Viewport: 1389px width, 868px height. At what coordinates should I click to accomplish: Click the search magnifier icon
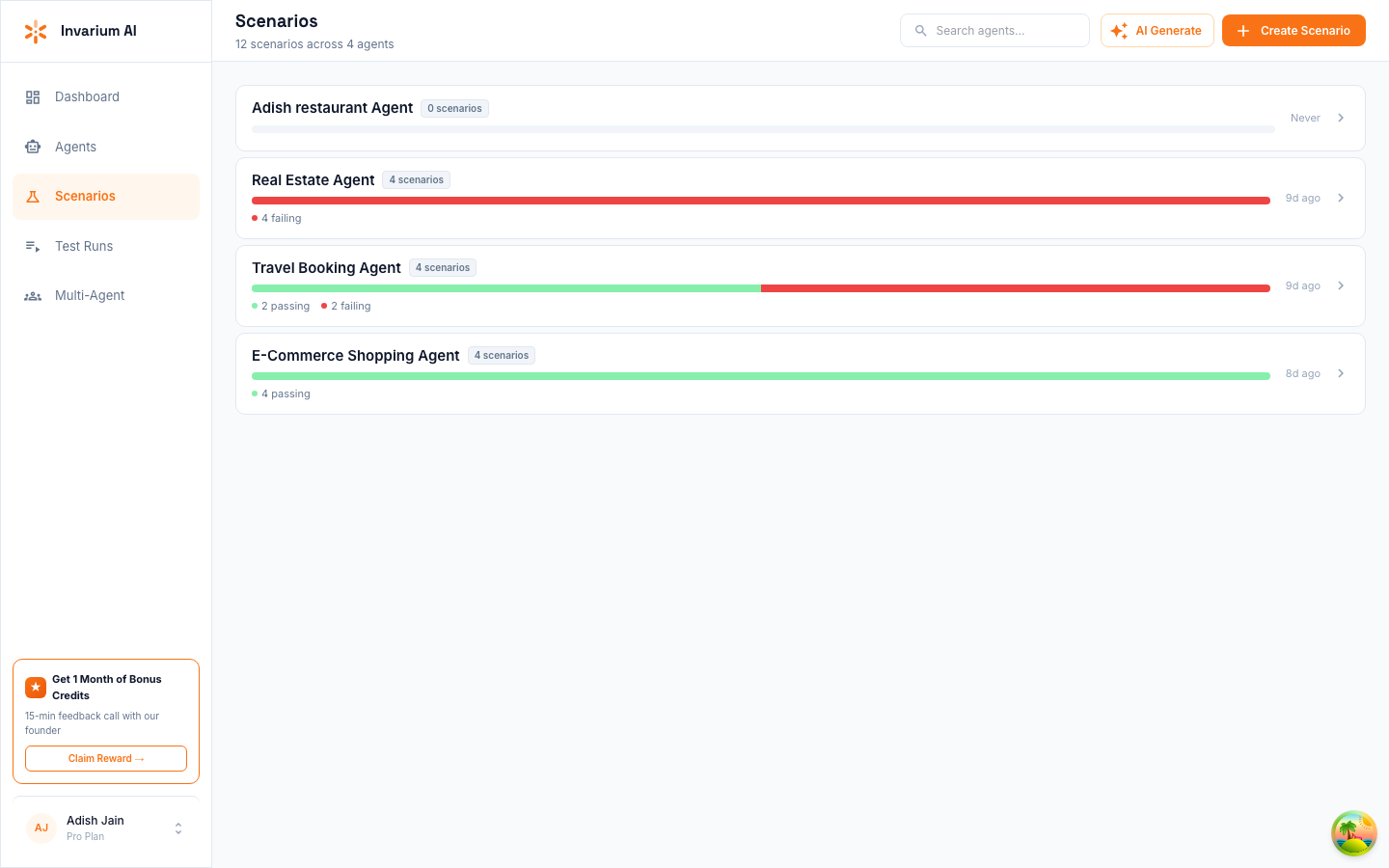[x=919, y=30]
